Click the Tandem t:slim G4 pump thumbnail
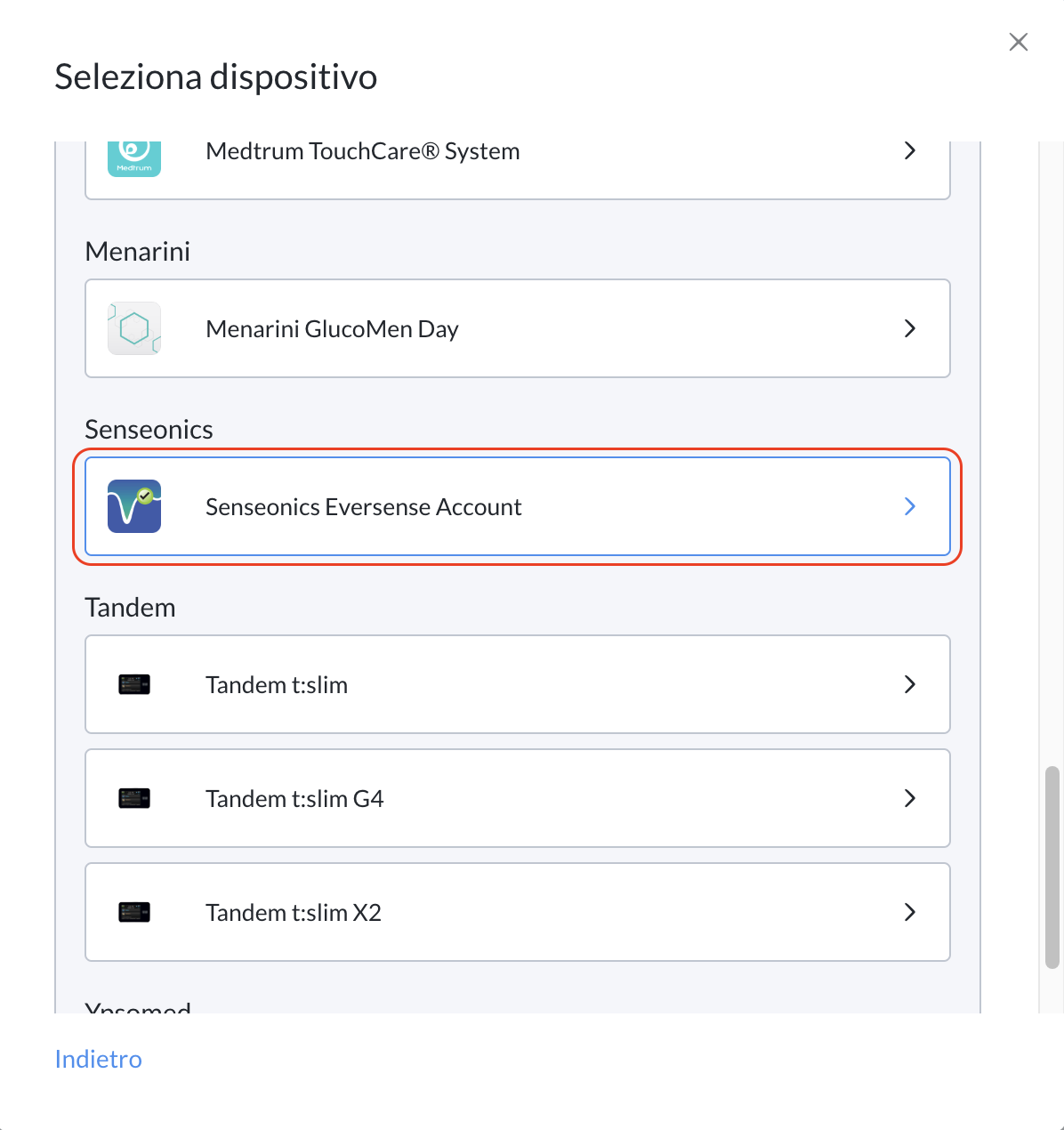Viewport: 1064px width, 1130px height. tap(134, 798)
